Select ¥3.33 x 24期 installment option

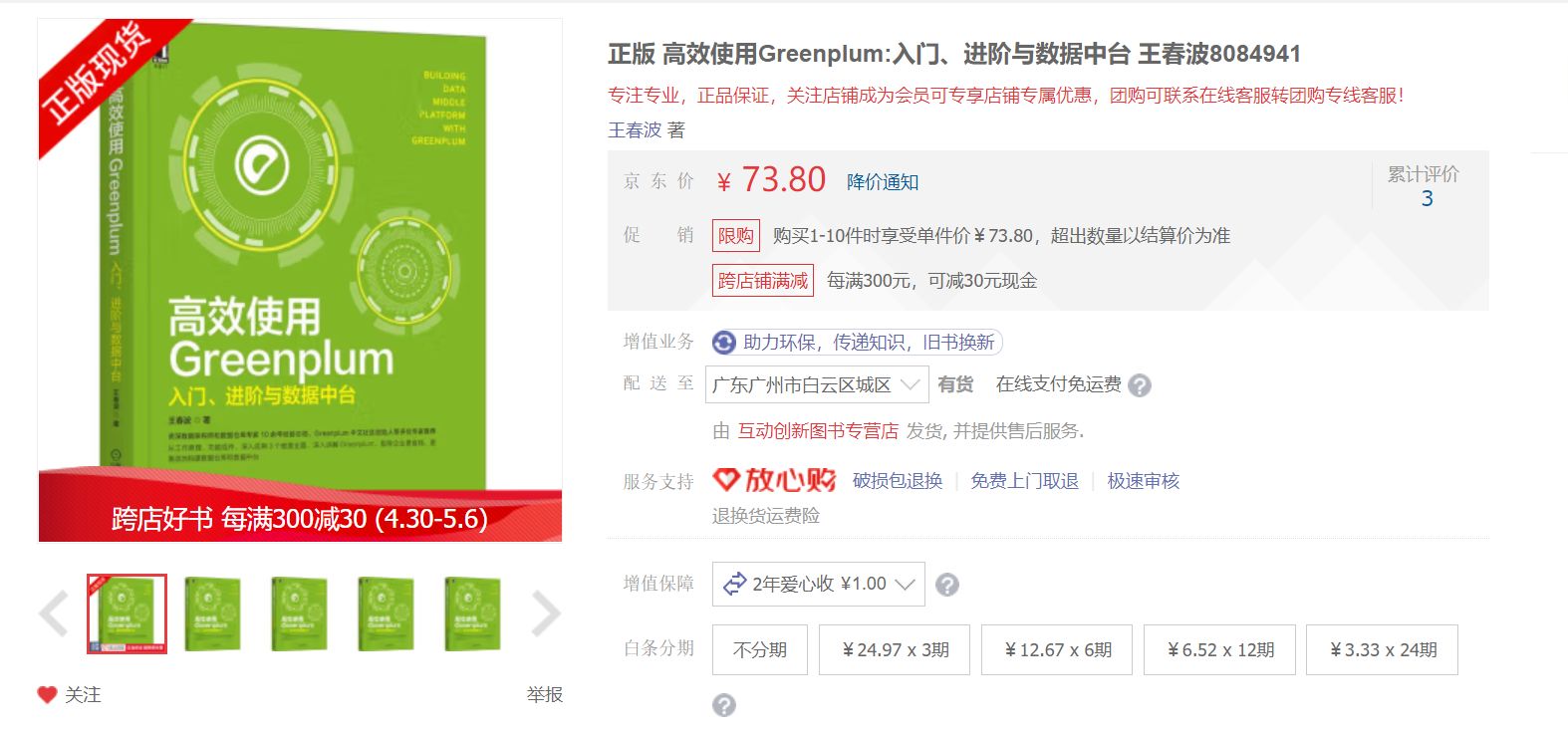point(1382,649)
